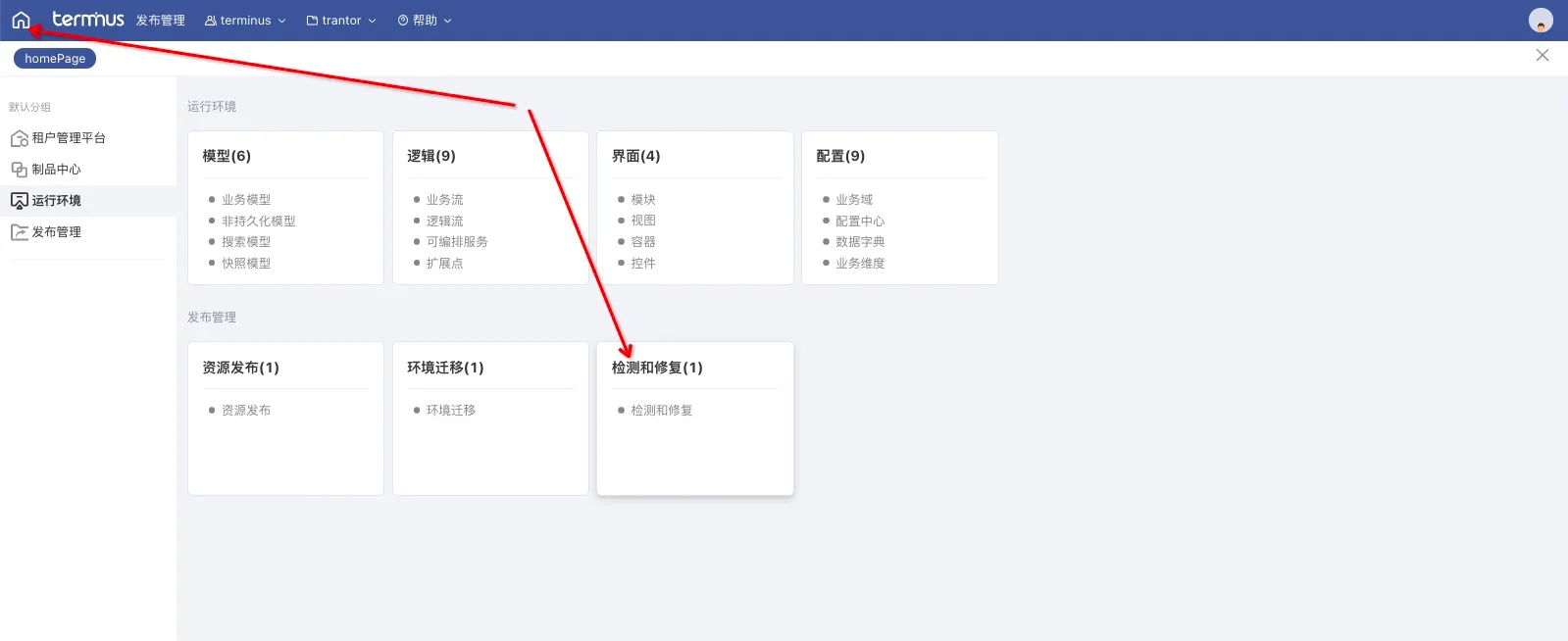Viewport: 1568px width, 641px height.
Task: Click the terminus user group icon
Action: 210,21
